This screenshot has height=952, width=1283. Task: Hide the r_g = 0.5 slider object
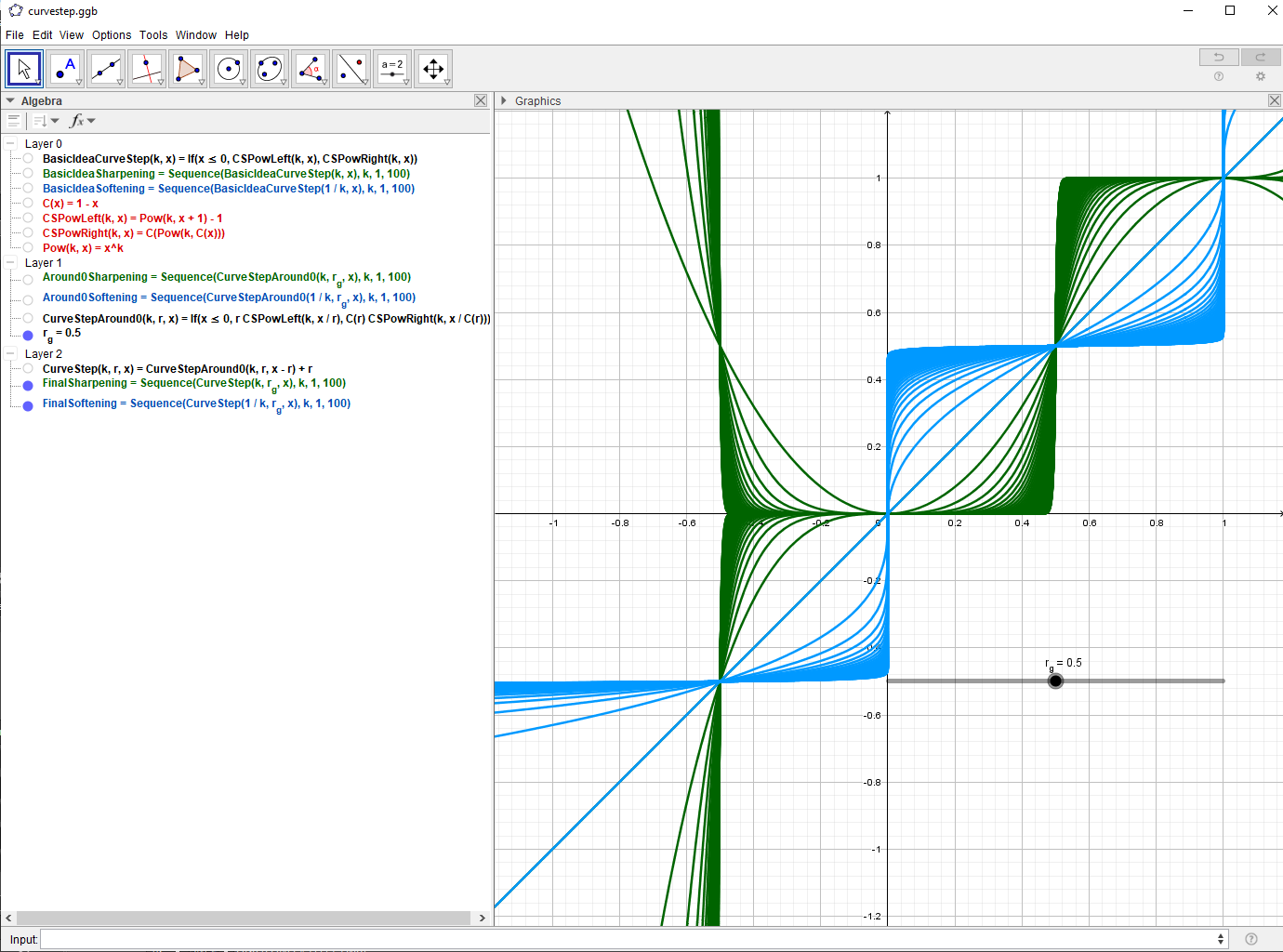point(28,335)
